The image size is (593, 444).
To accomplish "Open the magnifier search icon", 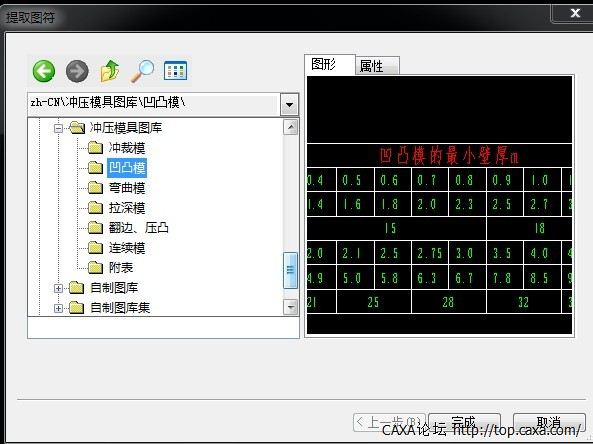I will 143,71.
